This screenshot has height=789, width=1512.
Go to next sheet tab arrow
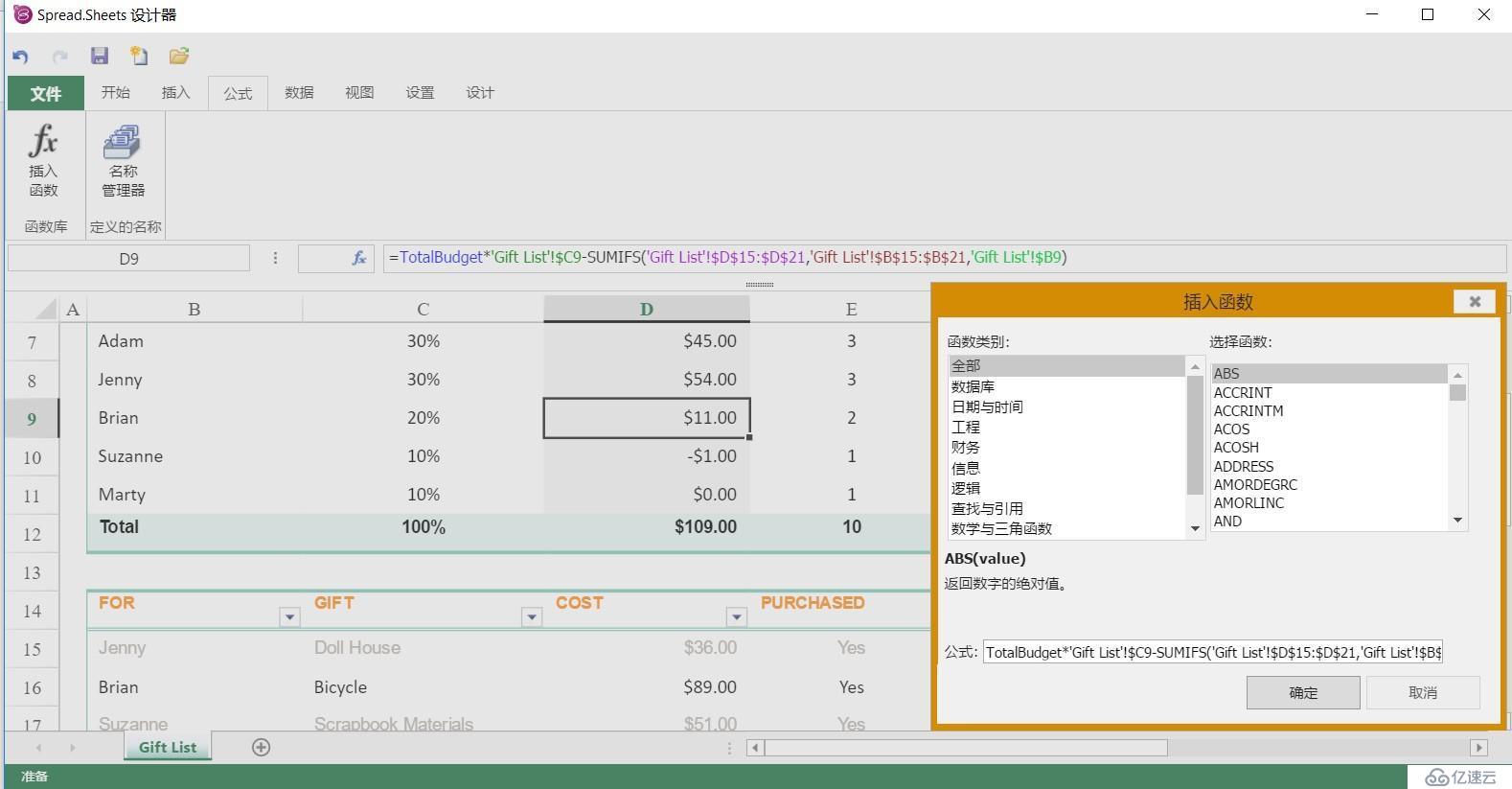(x=72, y=747)
